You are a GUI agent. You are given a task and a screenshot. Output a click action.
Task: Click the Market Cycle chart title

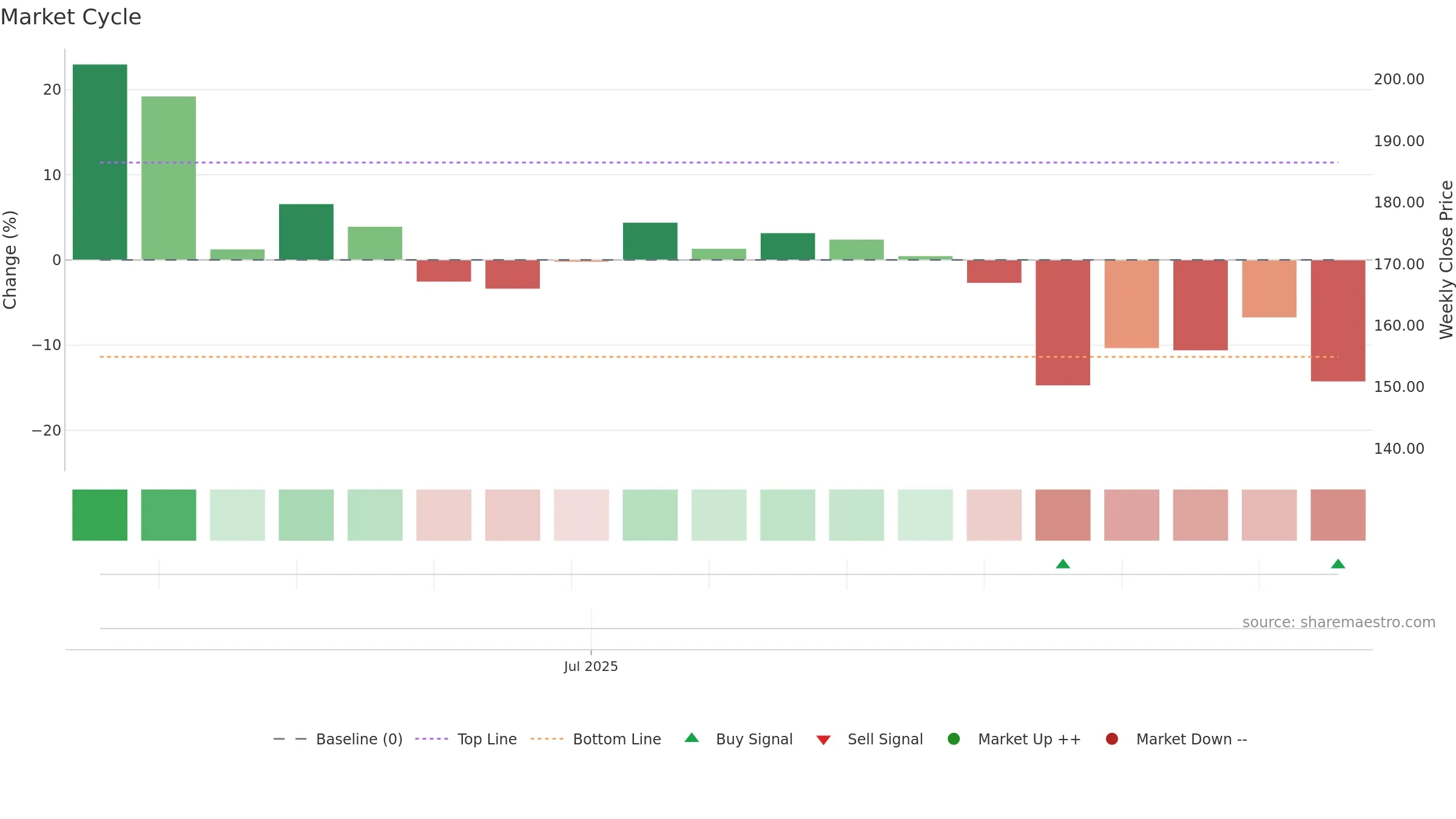pos(71,17)
